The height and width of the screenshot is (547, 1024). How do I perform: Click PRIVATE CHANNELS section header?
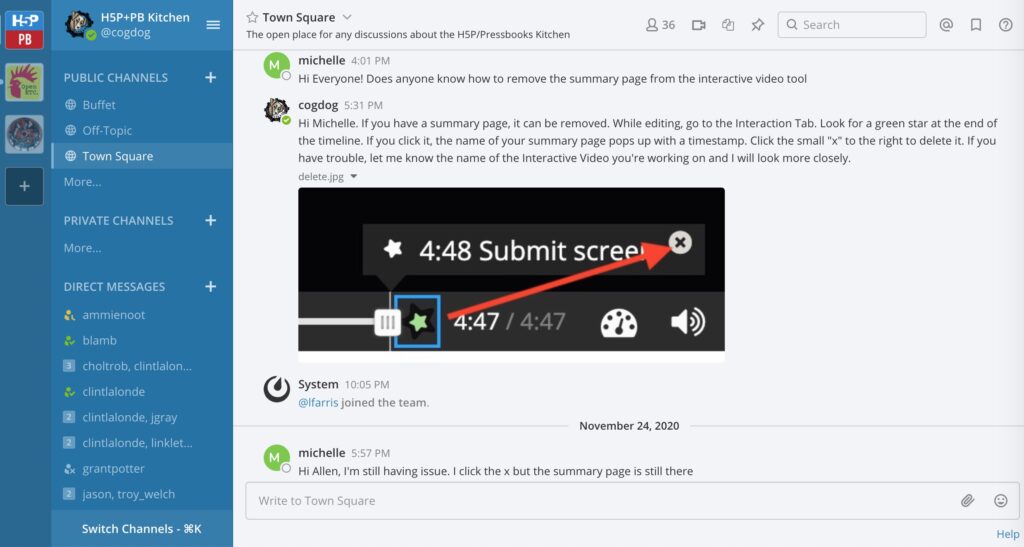[118, 221]
